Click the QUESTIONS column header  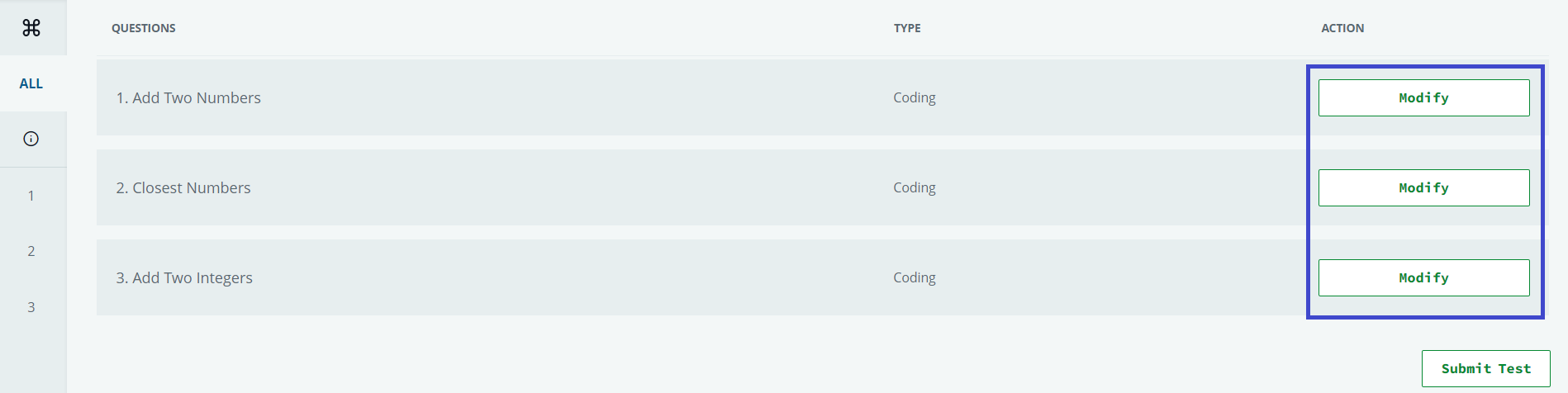tap(144, 28)
